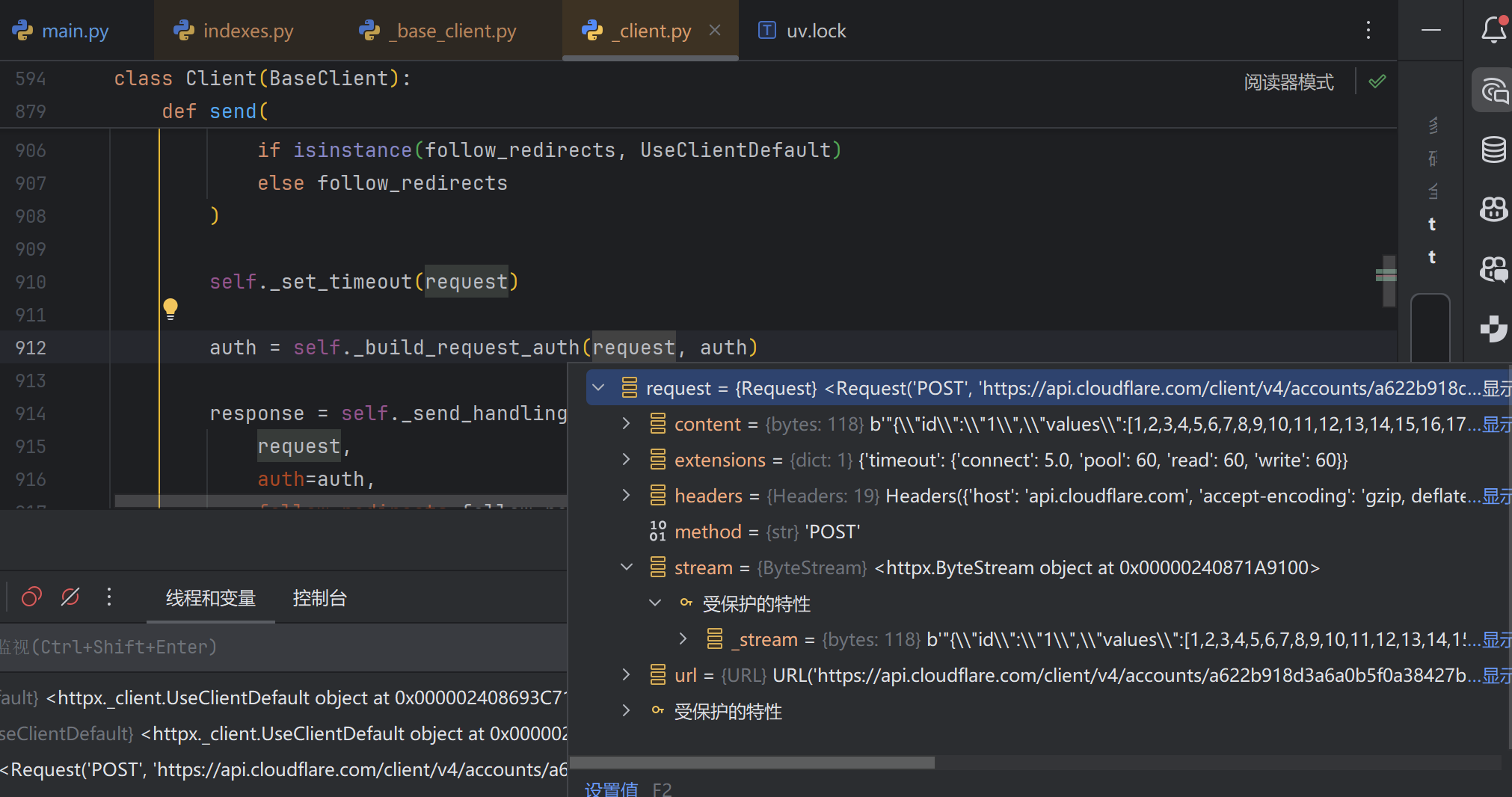Click the green checkmark inspection indicator
1512x797 pixels.
1377,81
